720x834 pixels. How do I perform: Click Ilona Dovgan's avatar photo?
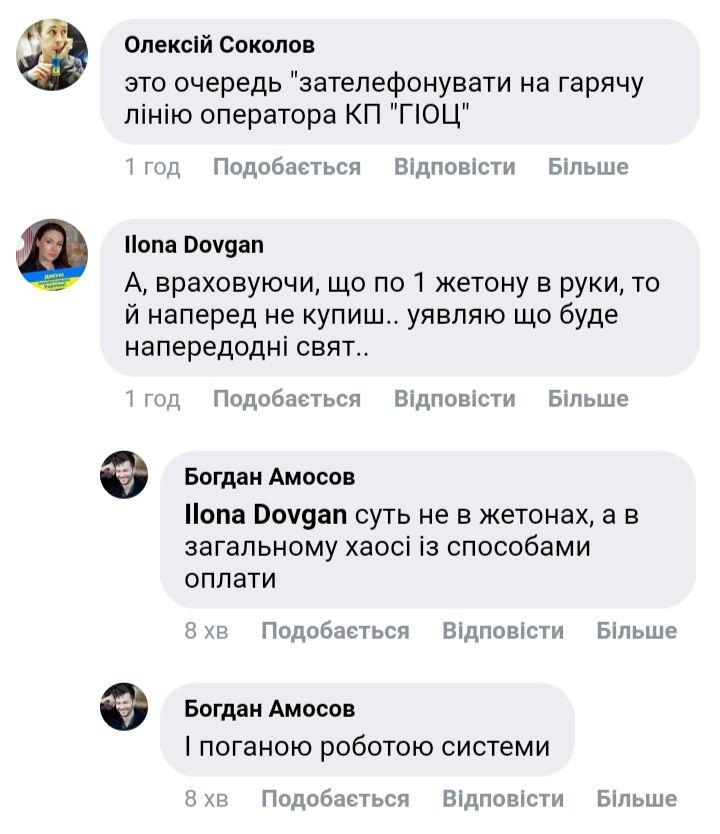pyautogui.click(x=52, y=255)
